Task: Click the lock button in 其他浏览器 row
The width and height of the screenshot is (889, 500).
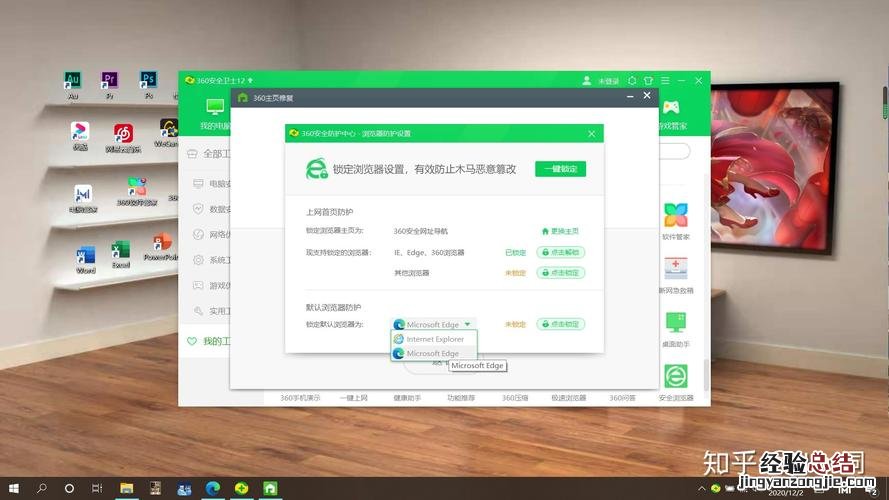Action: pos(561,273)
